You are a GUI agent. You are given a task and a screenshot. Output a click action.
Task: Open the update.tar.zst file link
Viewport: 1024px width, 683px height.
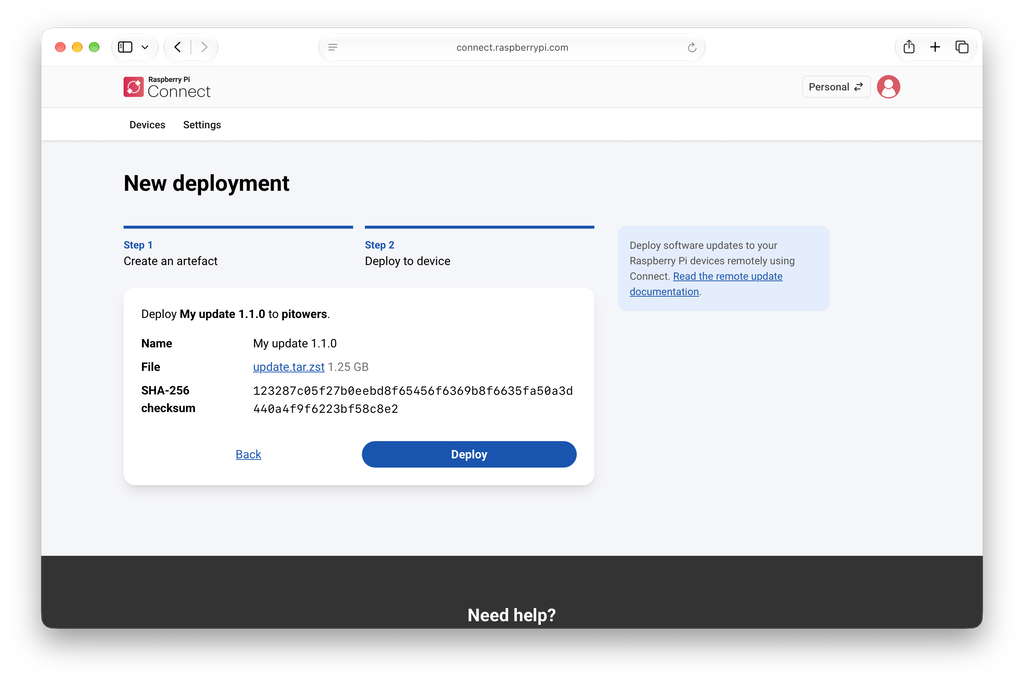pyautogui.click(x=289, y=367)
